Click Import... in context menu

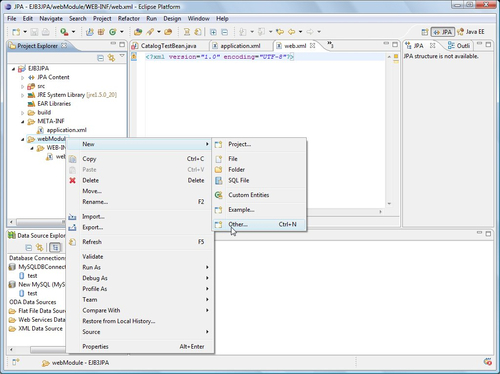click(x=140, y=217)
